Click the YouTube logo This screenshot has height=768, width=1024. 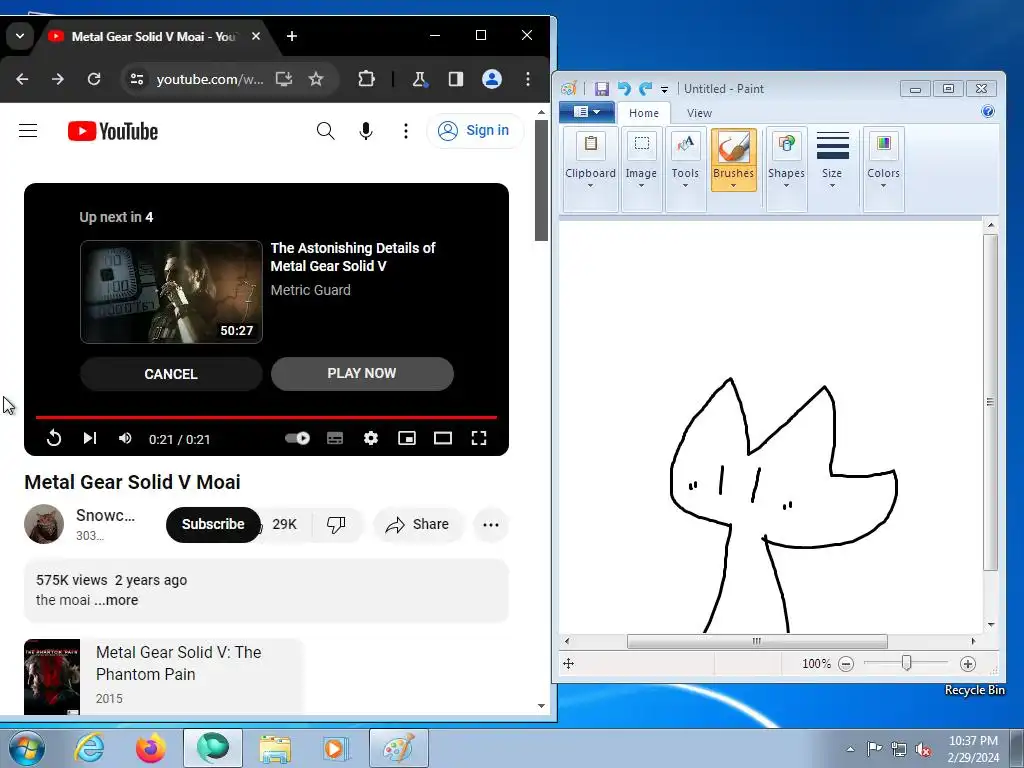coord(113,131)
